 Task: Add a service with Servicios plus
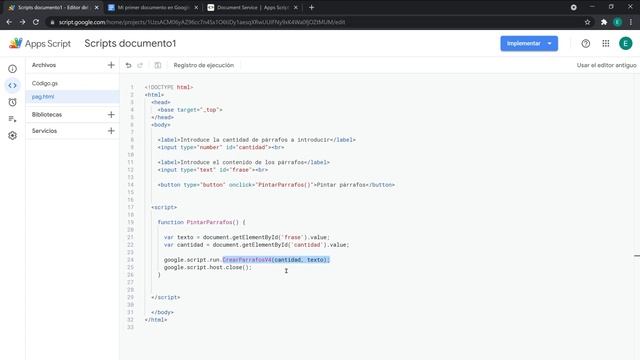tap(111, 131)
